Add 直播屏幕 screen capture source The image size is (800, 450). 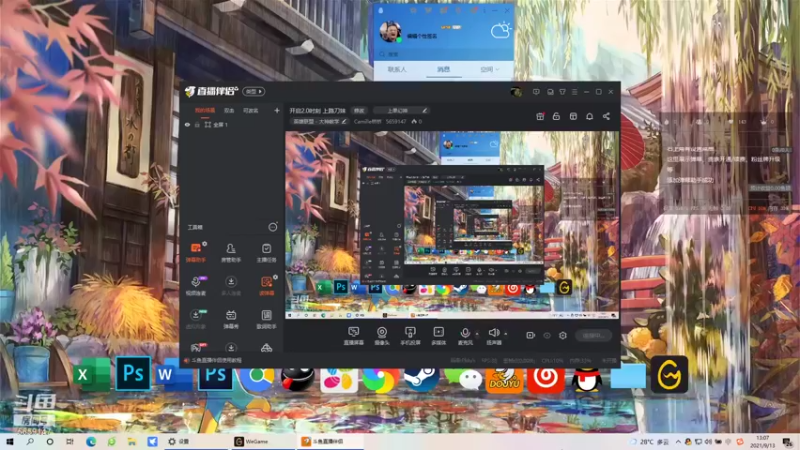click(353, 336)
